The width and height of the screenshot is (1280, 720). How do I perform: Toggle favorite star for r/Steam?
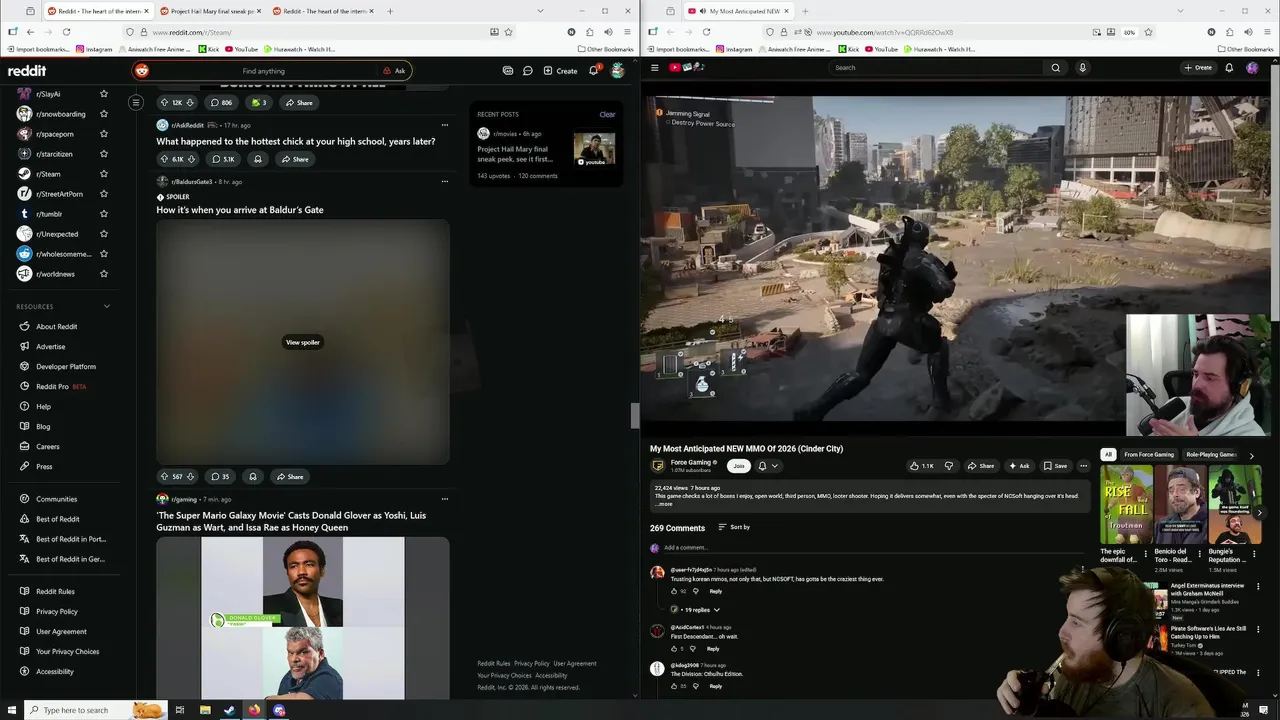pyautogui.click(x=103, y=174)
